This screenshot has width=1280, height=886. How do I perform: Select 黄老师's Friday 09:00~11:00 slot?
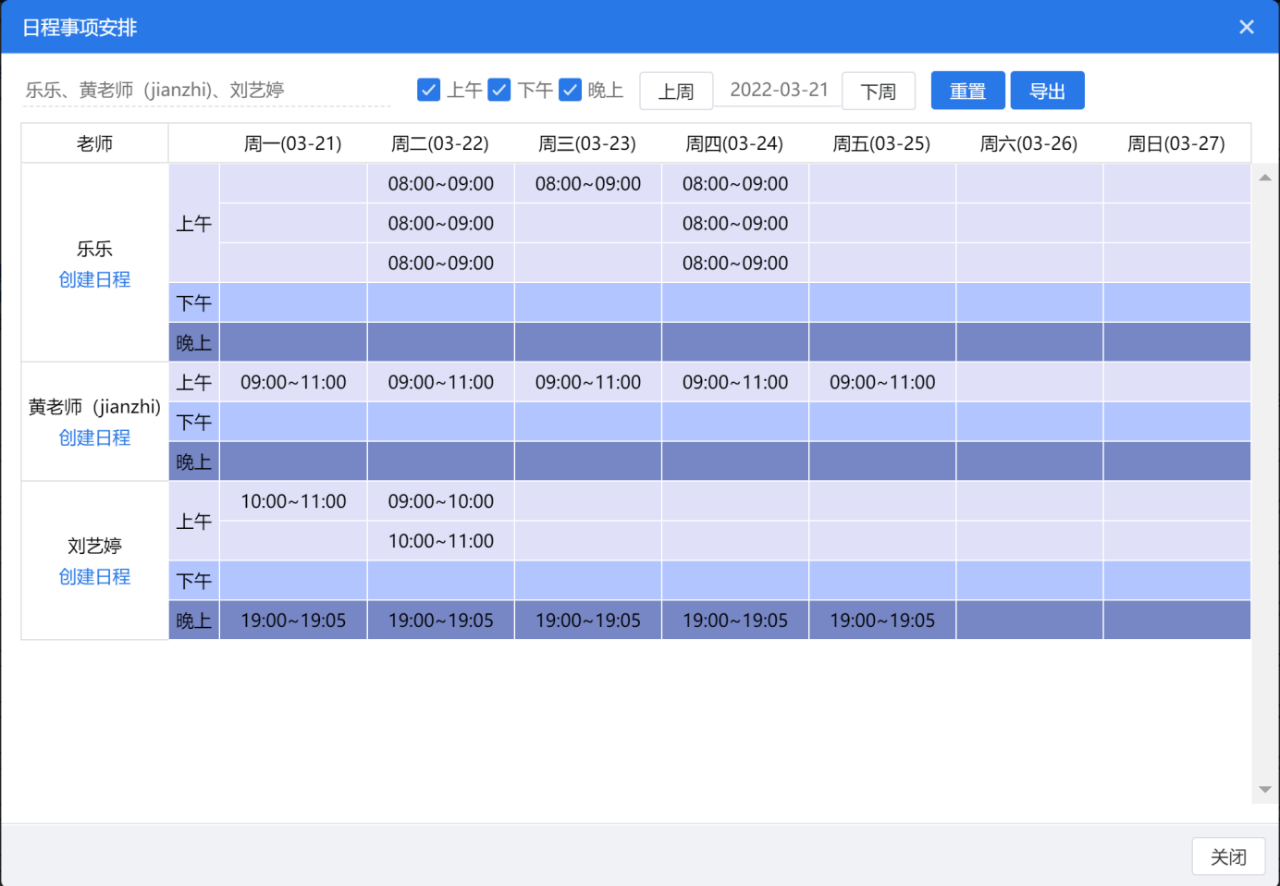882,382
